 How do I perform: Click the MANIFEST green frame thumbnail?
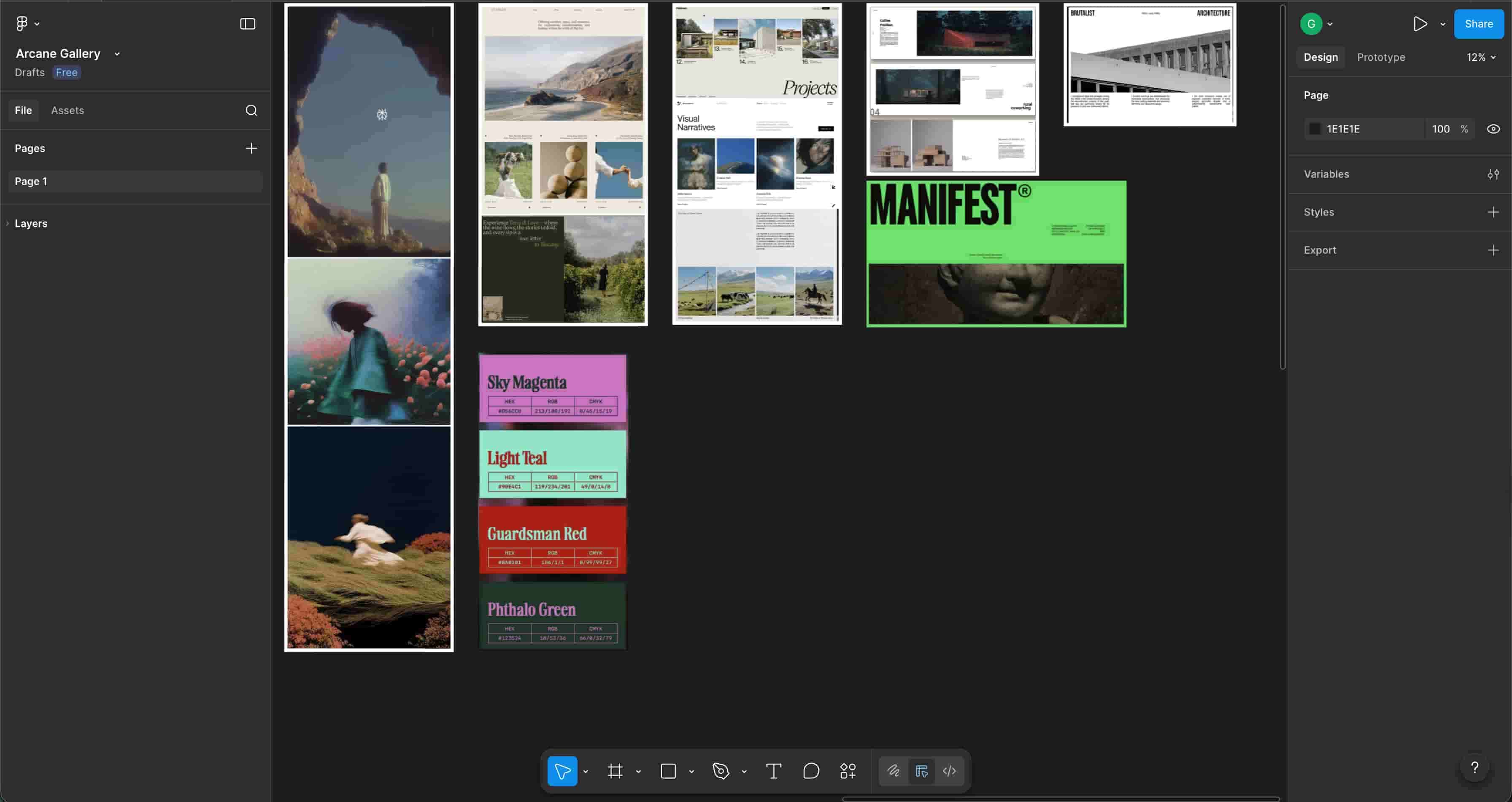click(996, 254)
